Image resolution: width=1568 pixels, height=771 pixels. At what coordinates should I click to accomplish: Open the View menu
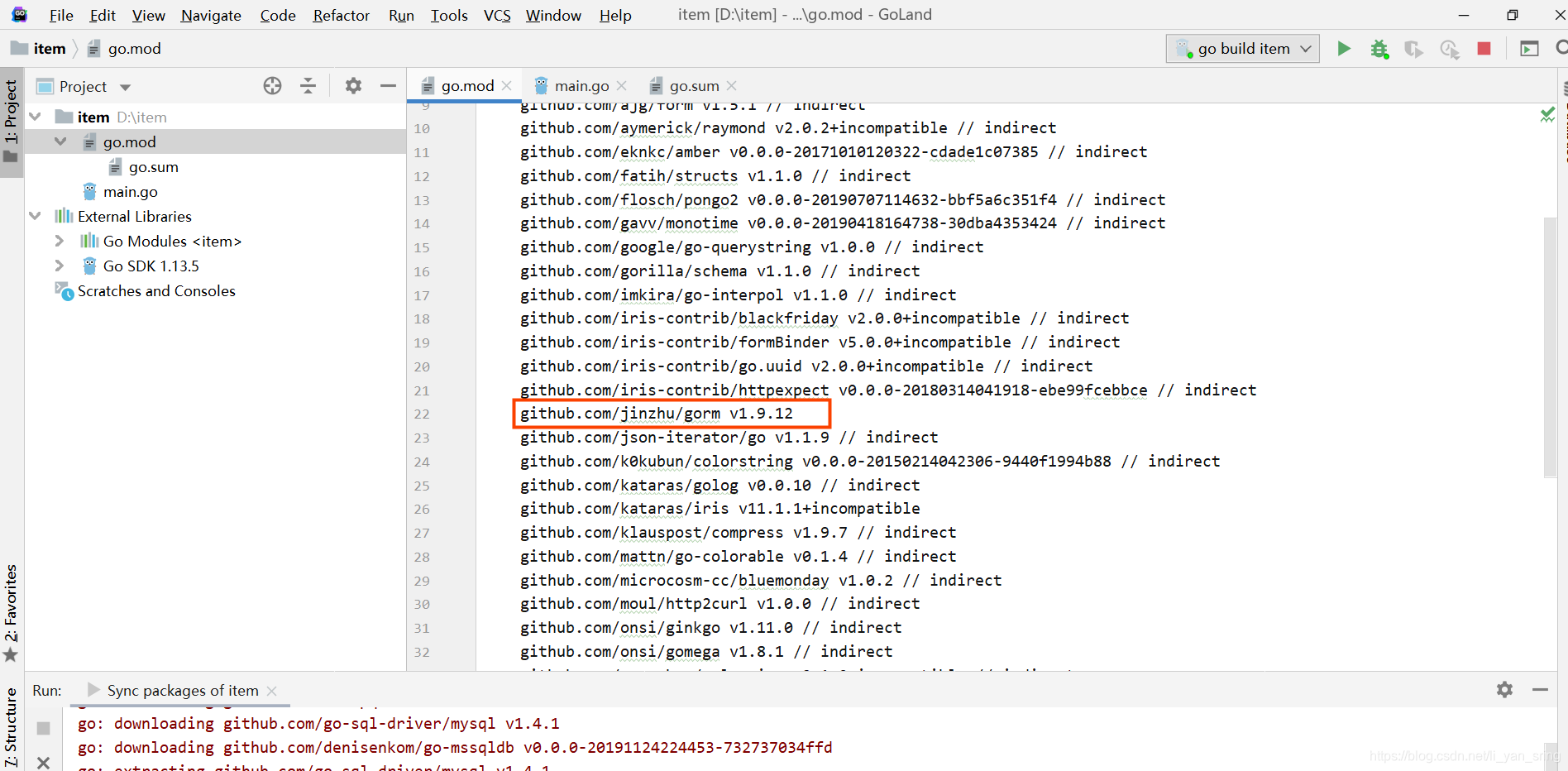149,15
